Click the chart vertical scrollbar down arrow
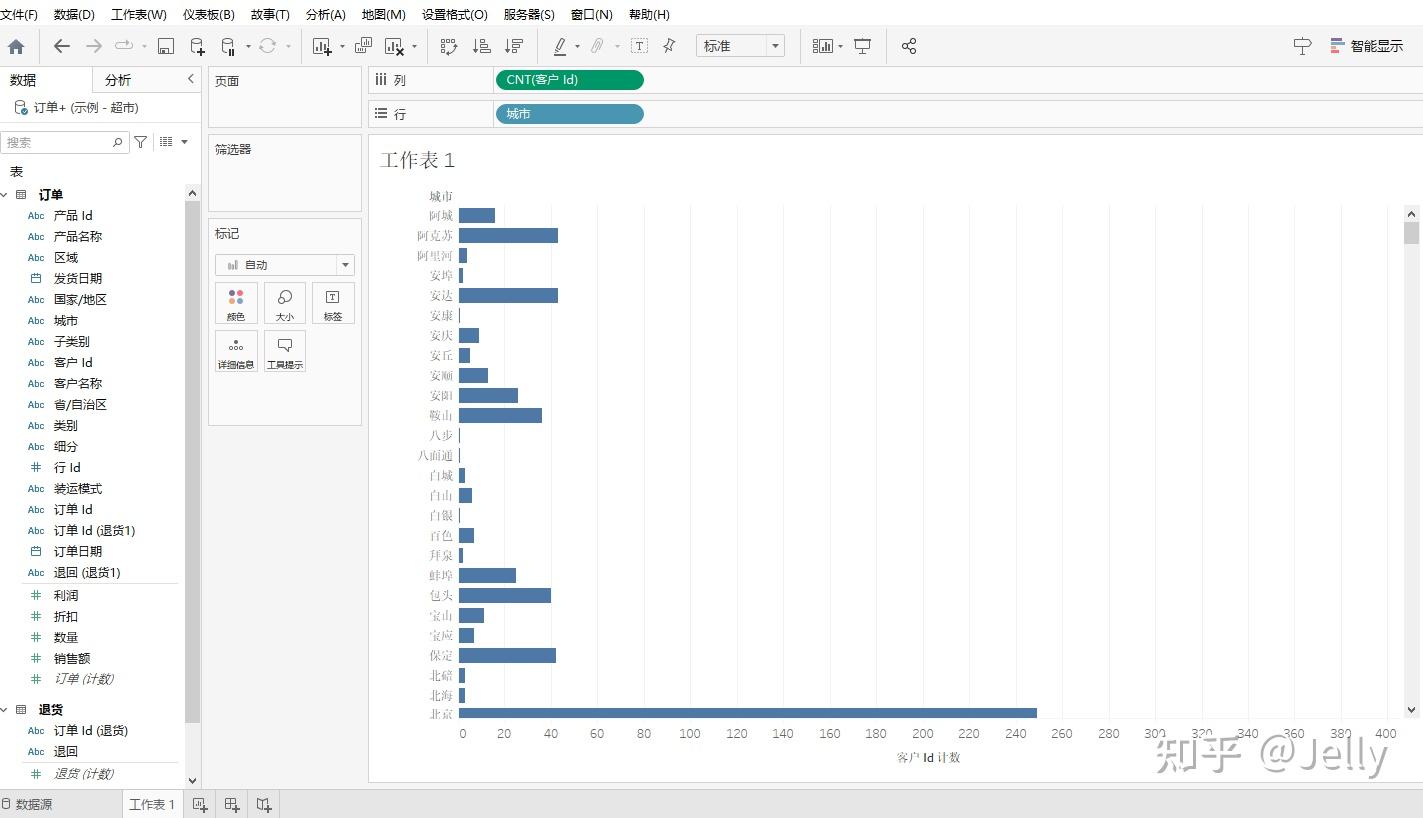 point(1411,710)
